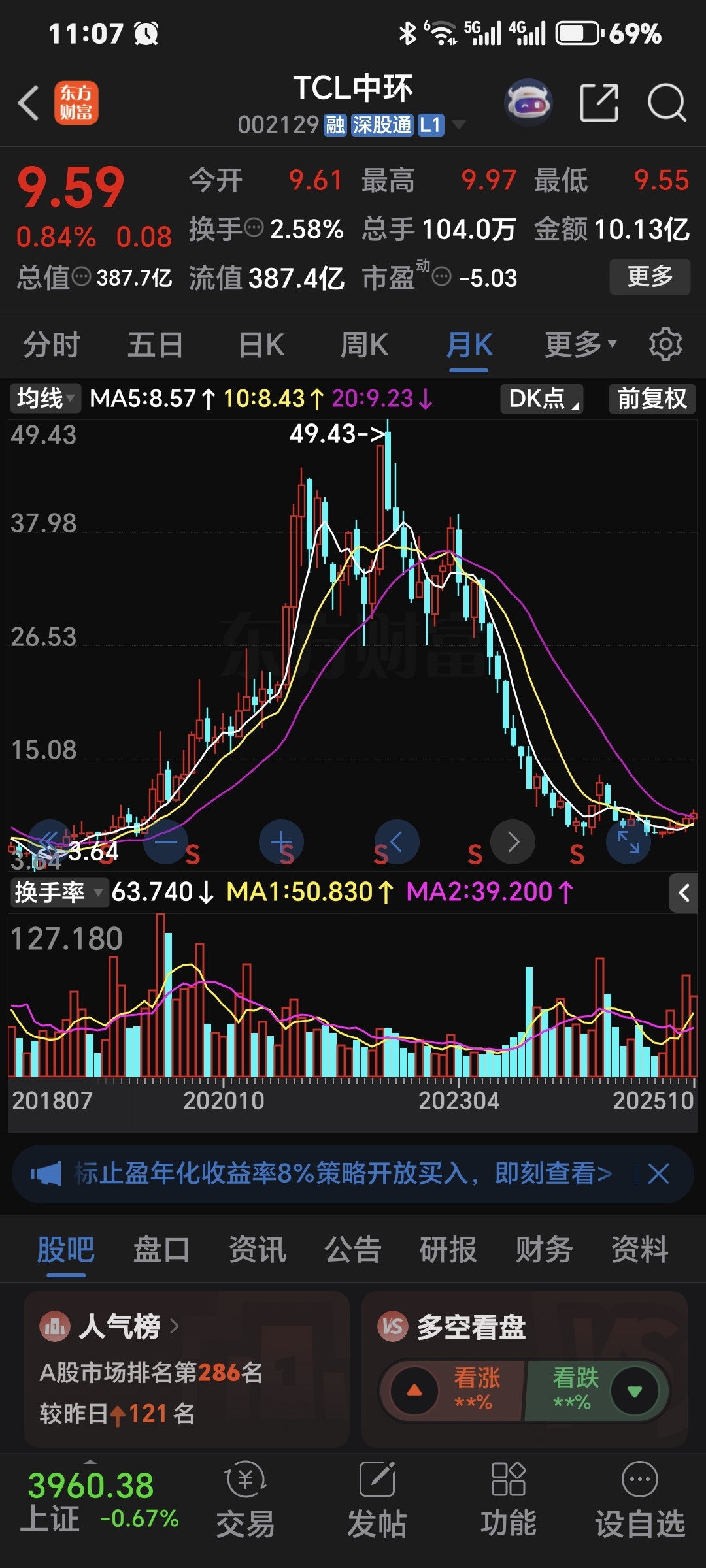Screen dimensions: 706x1568
Task: Move chart right with arrow button
Action: [513, 841]
